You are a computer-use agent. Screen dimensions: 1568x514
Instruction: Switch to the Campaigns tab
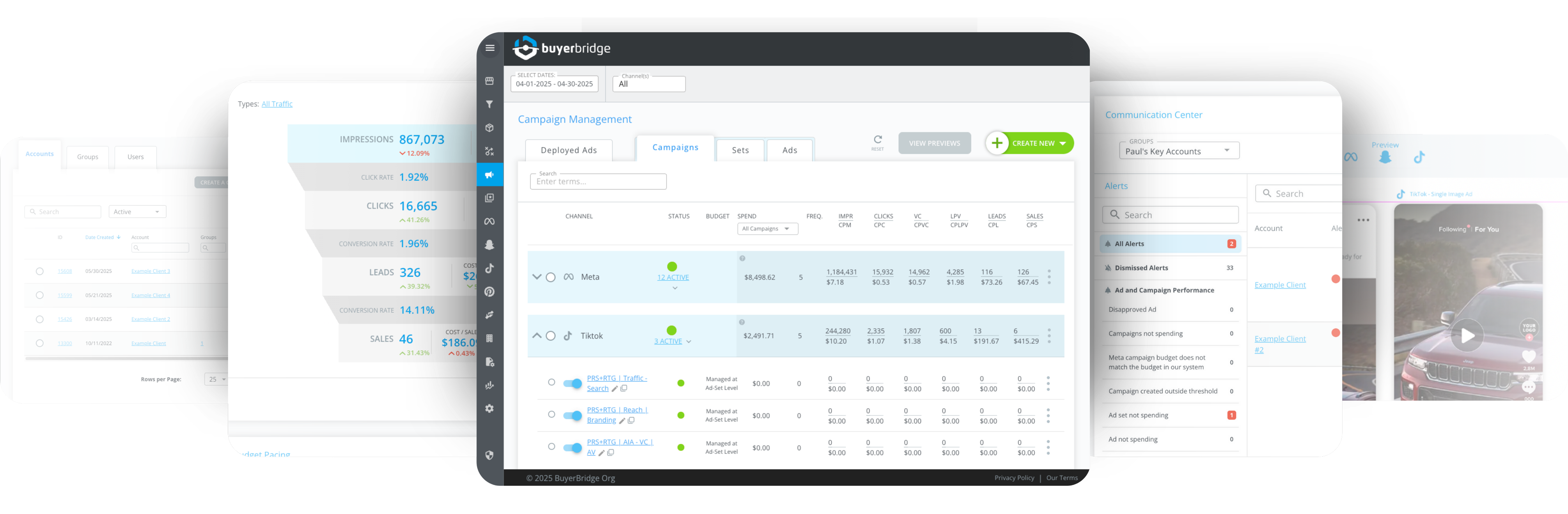675,148
